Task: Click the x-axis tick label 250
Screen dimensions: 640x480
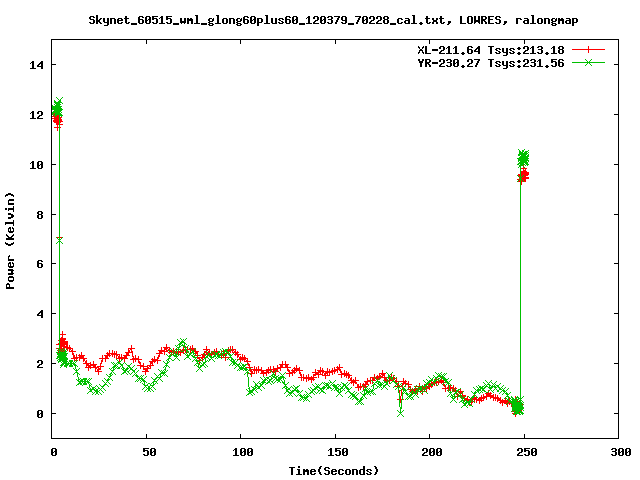Action: (527, 452)
